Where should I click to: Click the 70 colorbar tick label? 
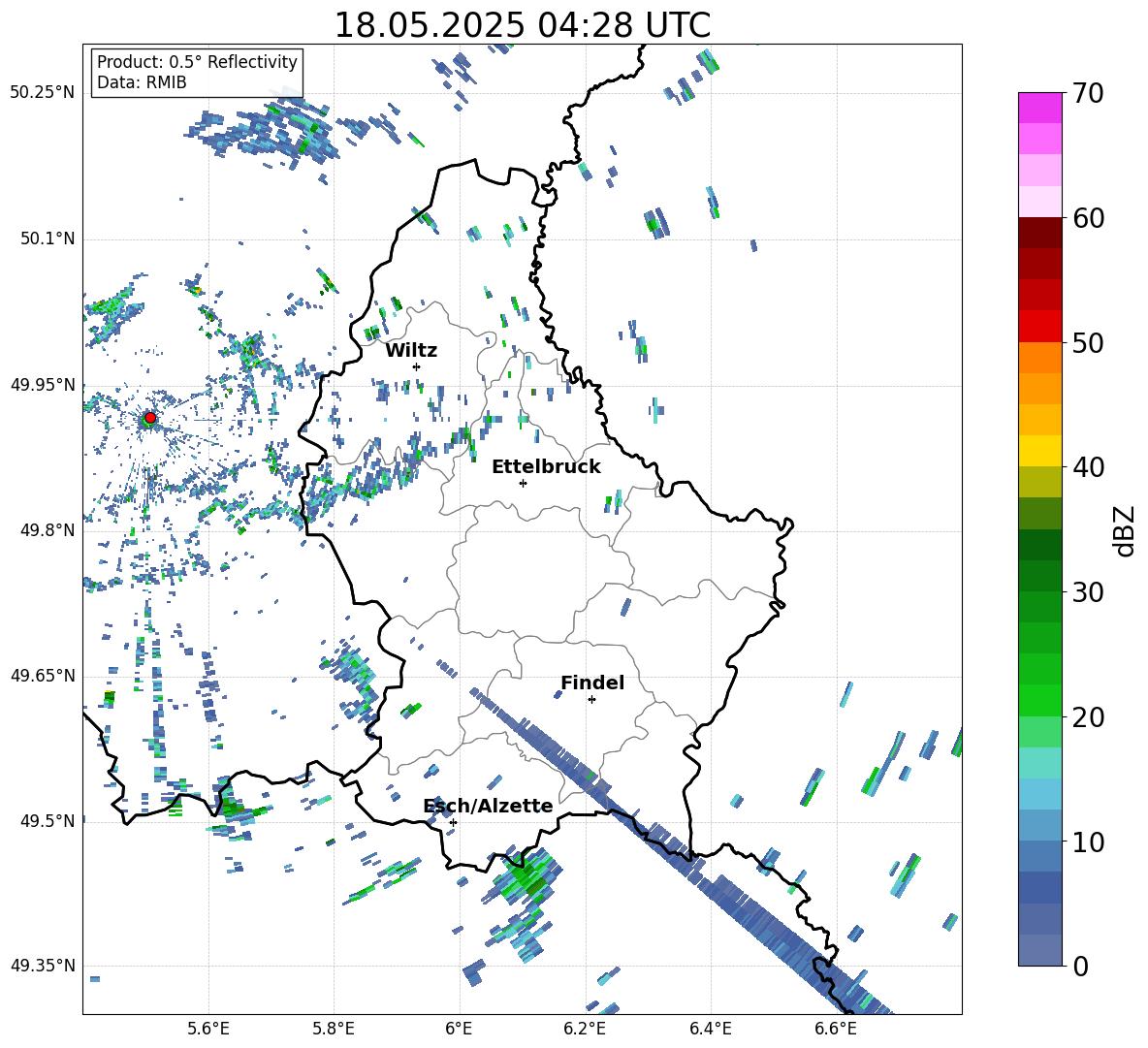[x=1088, y=94]
